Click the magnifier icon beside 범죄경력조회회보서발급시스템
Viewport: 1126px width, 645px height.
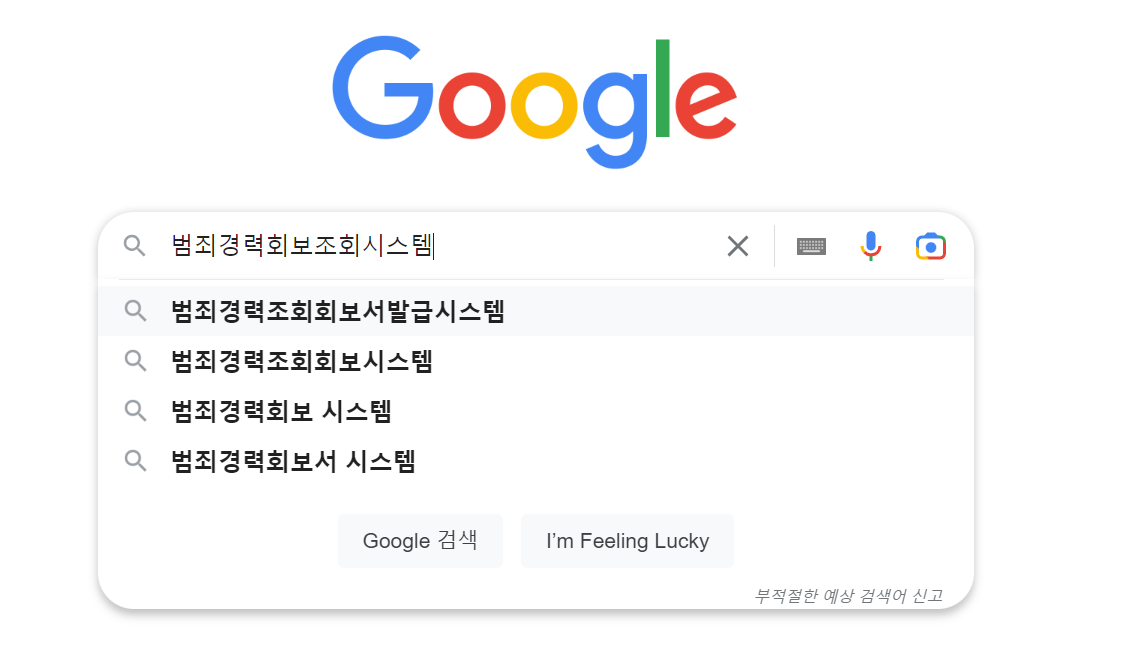135,311
